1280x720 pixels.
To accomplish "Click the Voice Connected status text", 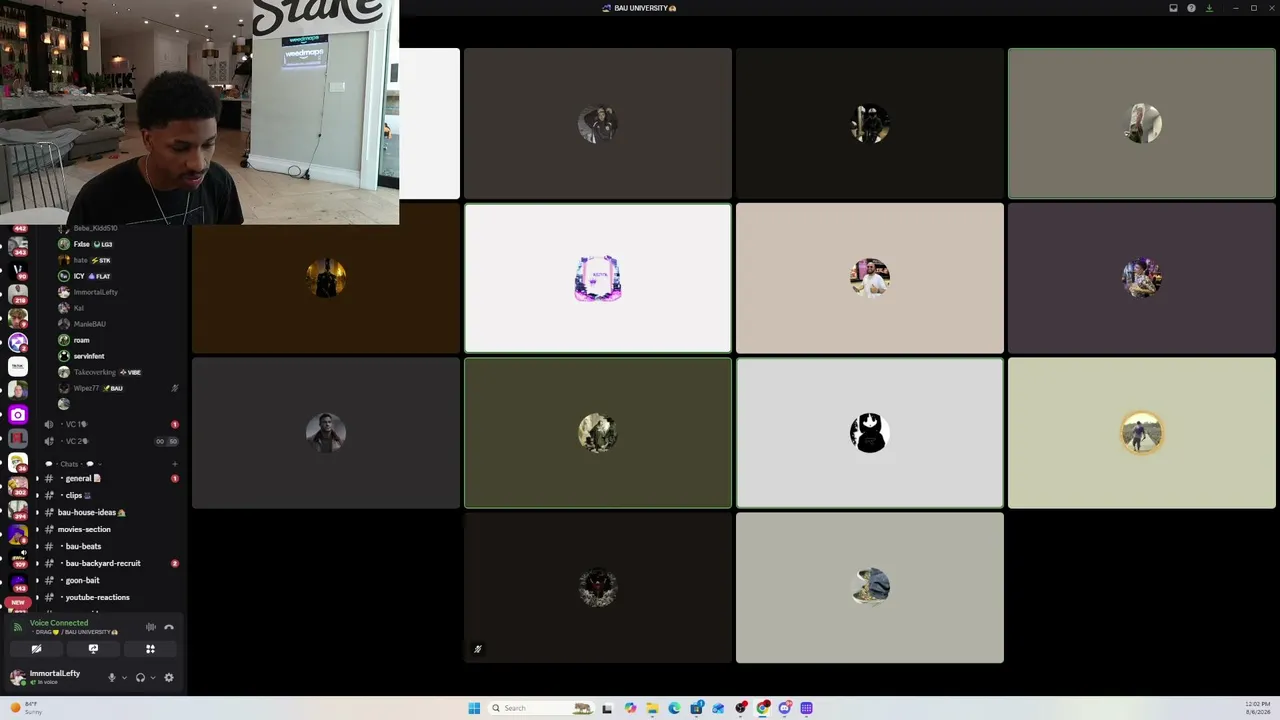I will click(x=59, y=623).
